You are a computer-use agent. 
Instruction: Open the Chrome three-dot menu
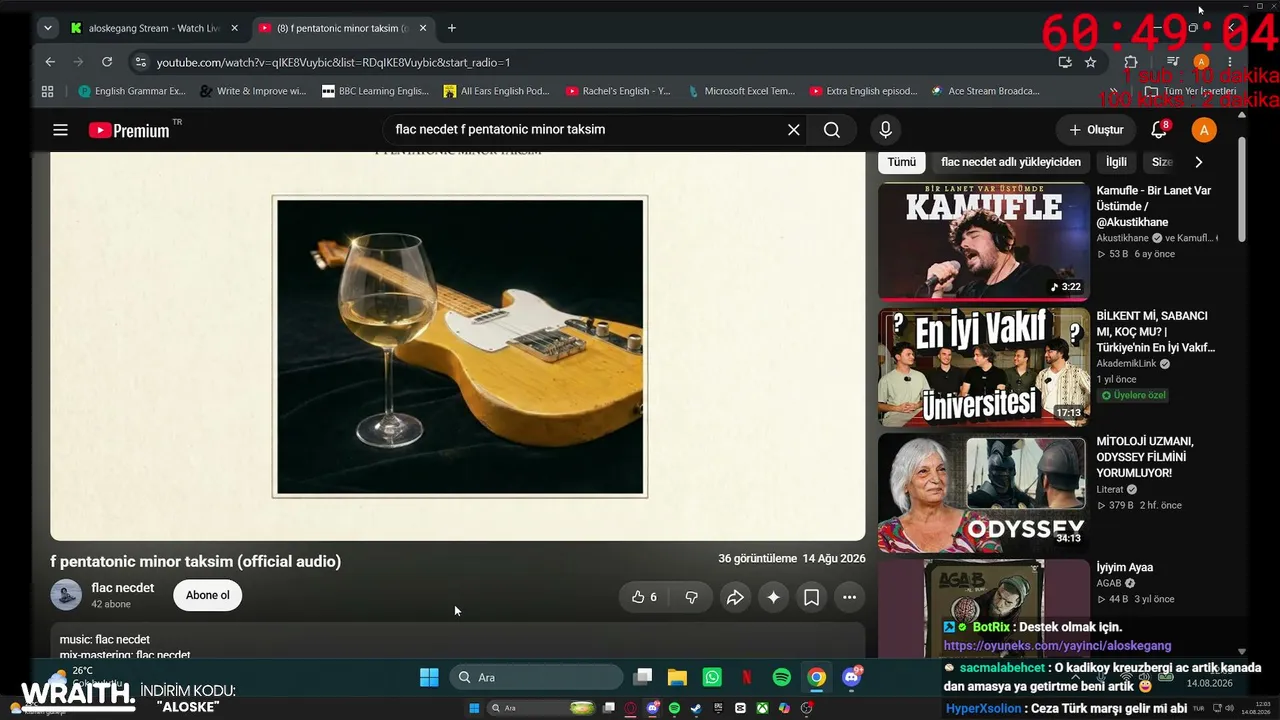(x=1231, y=62)
